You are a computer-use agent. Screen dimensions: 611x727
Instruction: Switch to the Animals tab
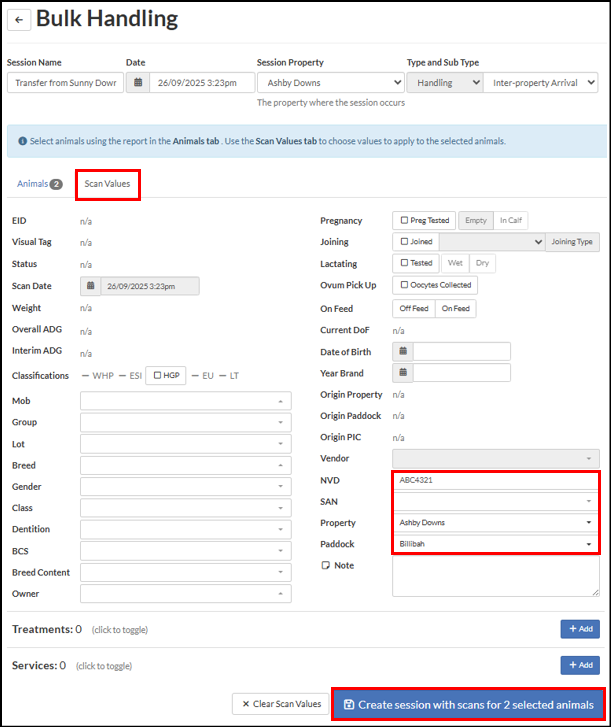coord(39,184)
